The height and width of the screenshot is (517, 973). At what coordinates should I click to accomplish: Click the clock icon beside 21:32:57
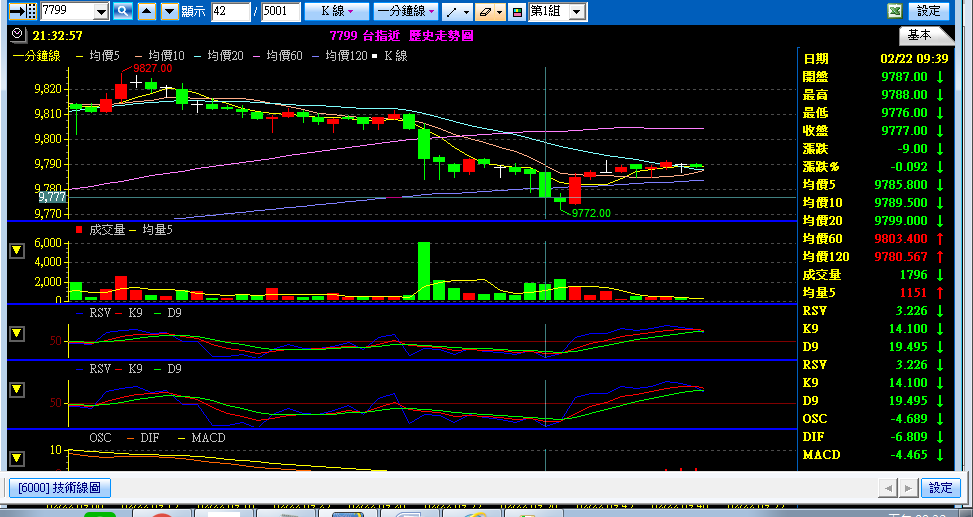[x=17, y=34]
